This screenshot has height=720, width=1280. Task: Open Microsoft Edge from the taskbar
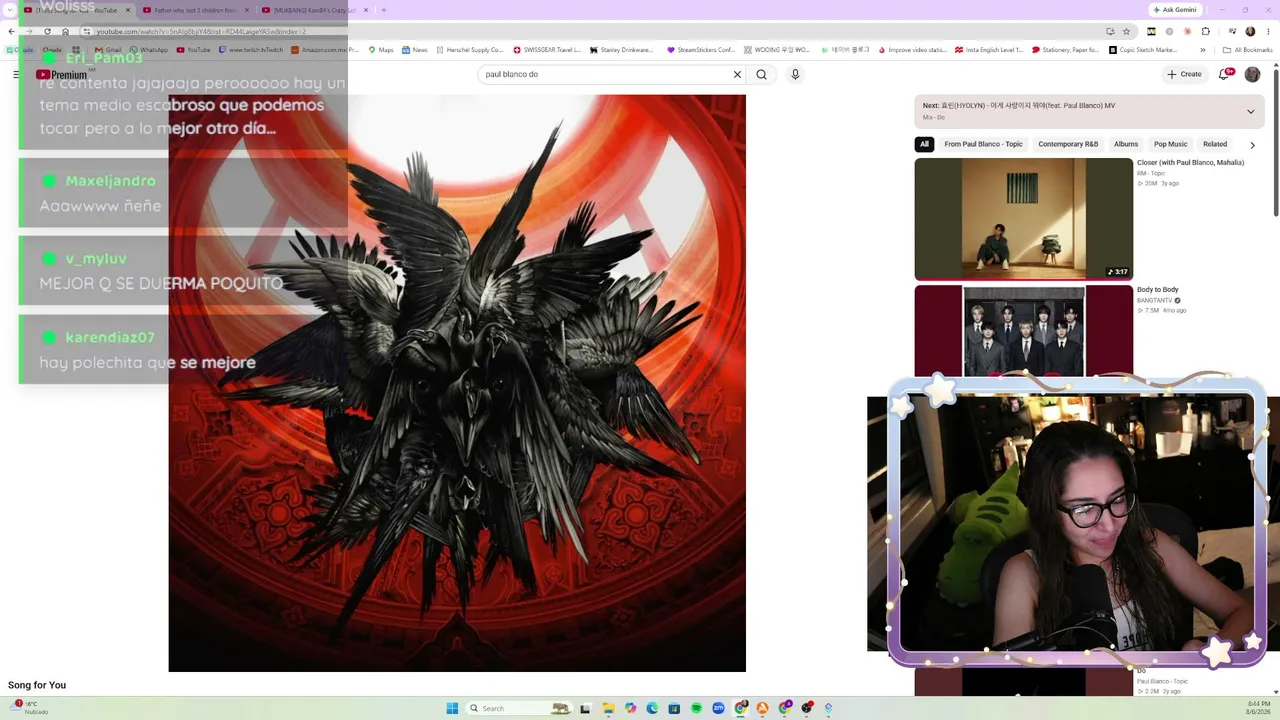[652, 708]
